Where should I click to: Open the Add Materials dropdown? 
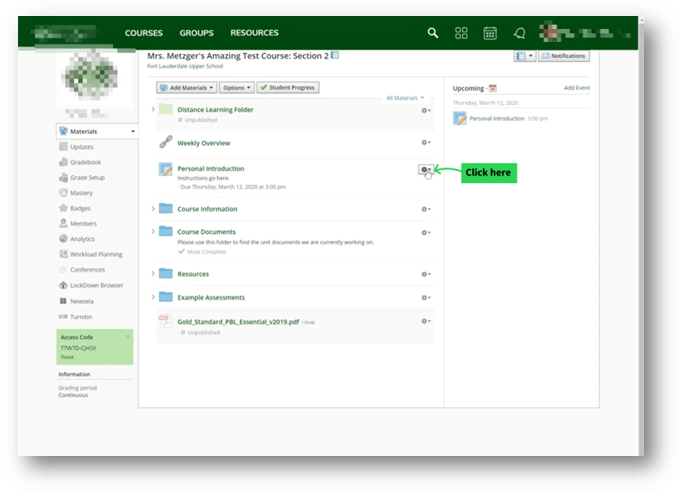pos(186,88)
